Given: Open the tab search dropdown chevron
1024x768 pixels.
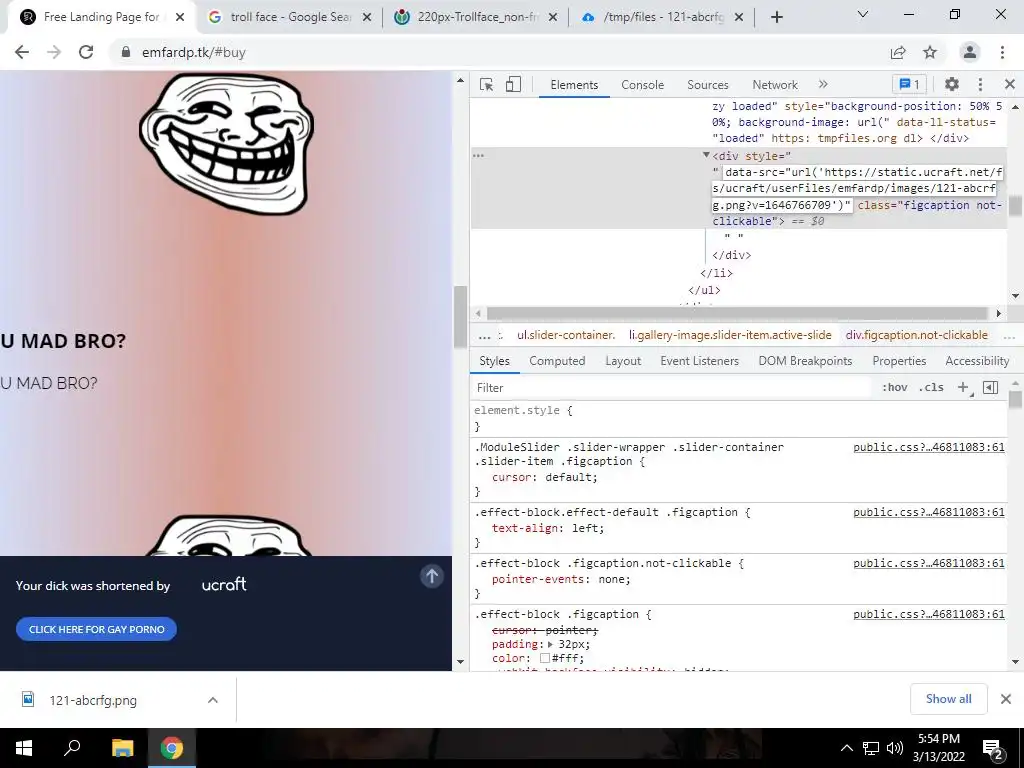Looking at the screenshot, I should pyautogui.click(x=863, y=14).
